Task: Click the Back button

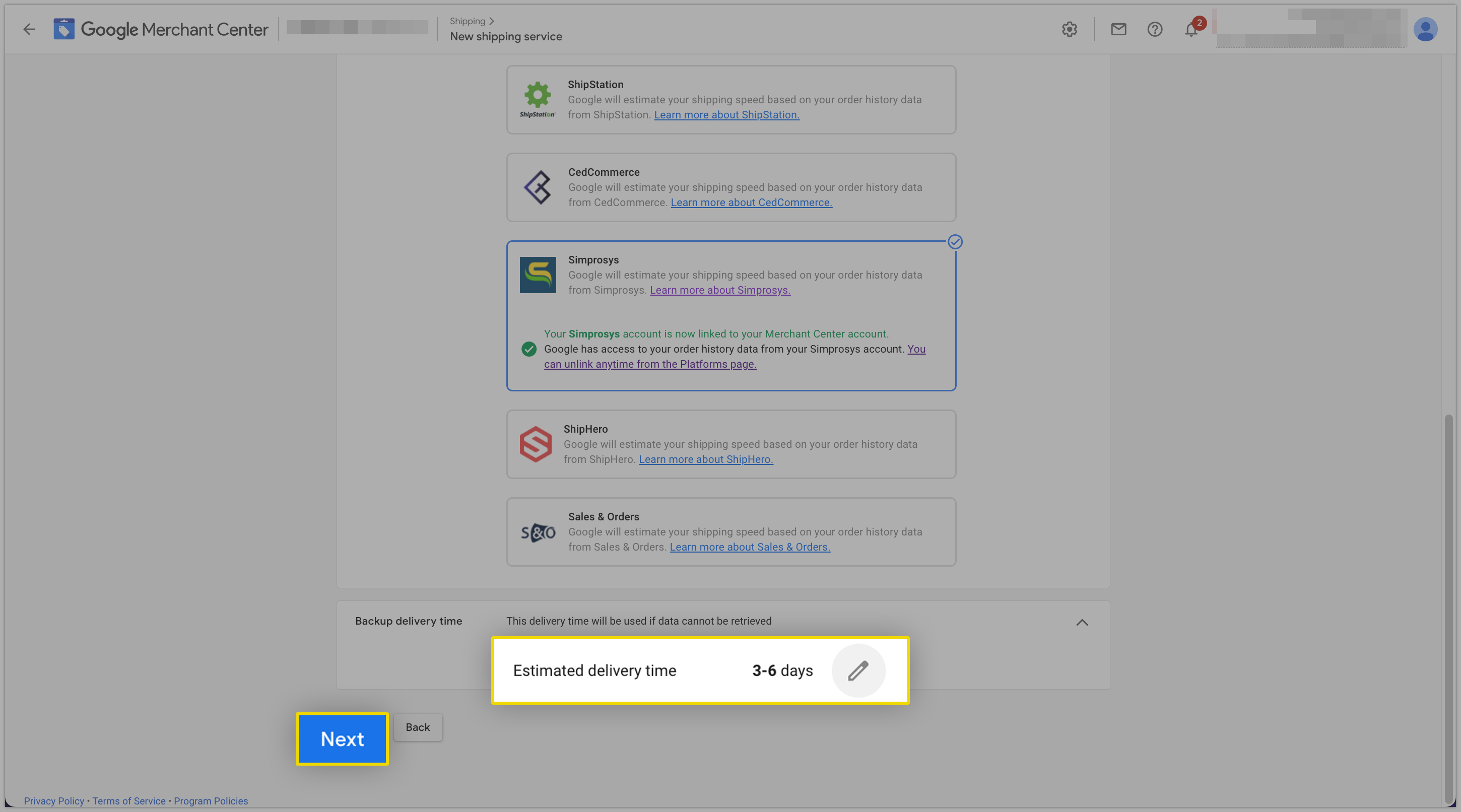Action: pyautogui.click(x=418, y=727)
